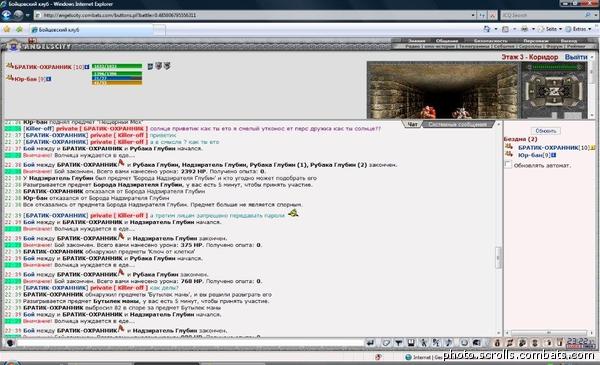
Task: Expand the feeds dropdown arrow in IE toolbar
Action: click(514, 29)
